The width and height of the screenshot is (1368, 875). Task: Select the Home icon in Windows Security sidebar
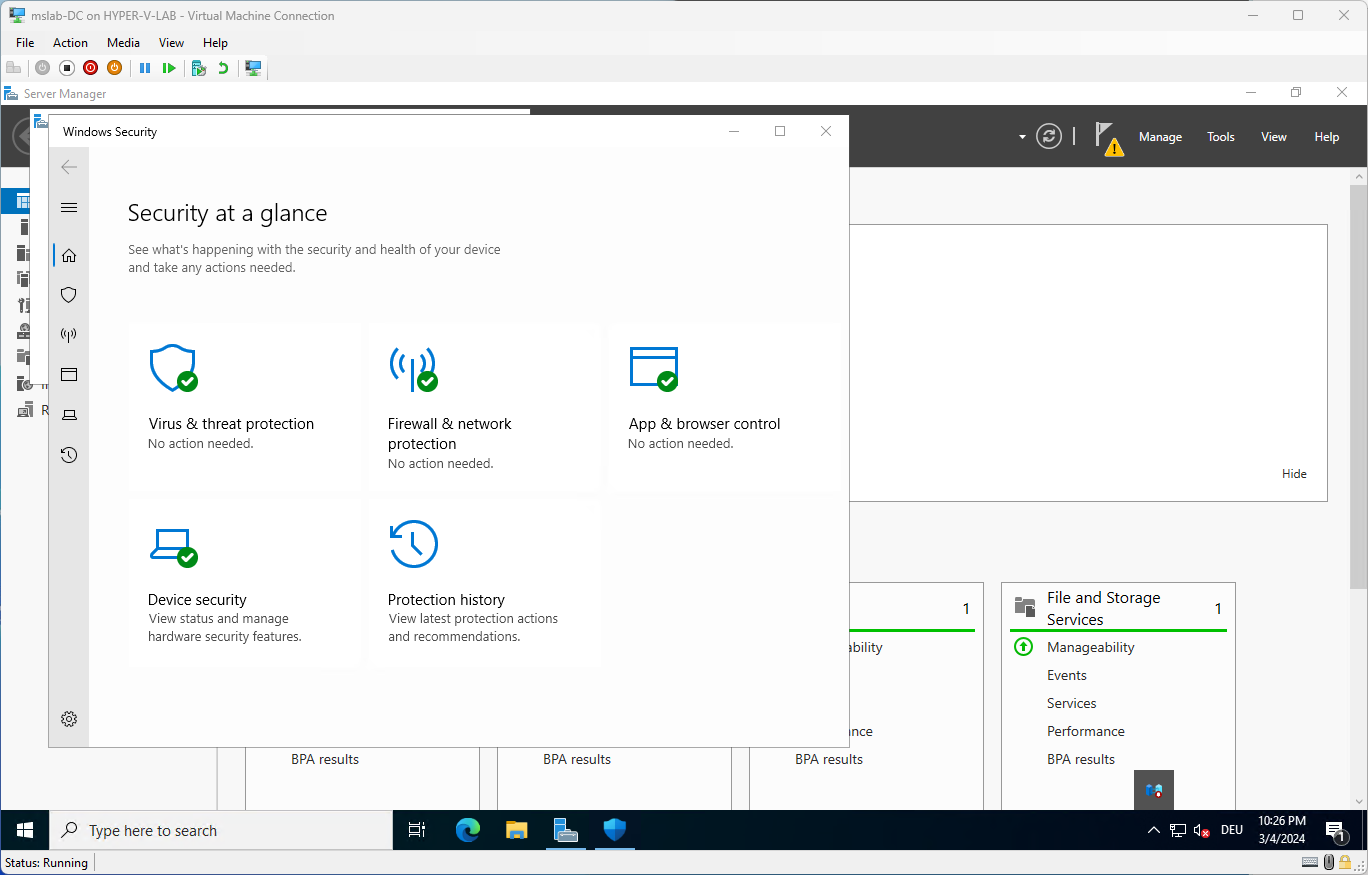[68, 254]
